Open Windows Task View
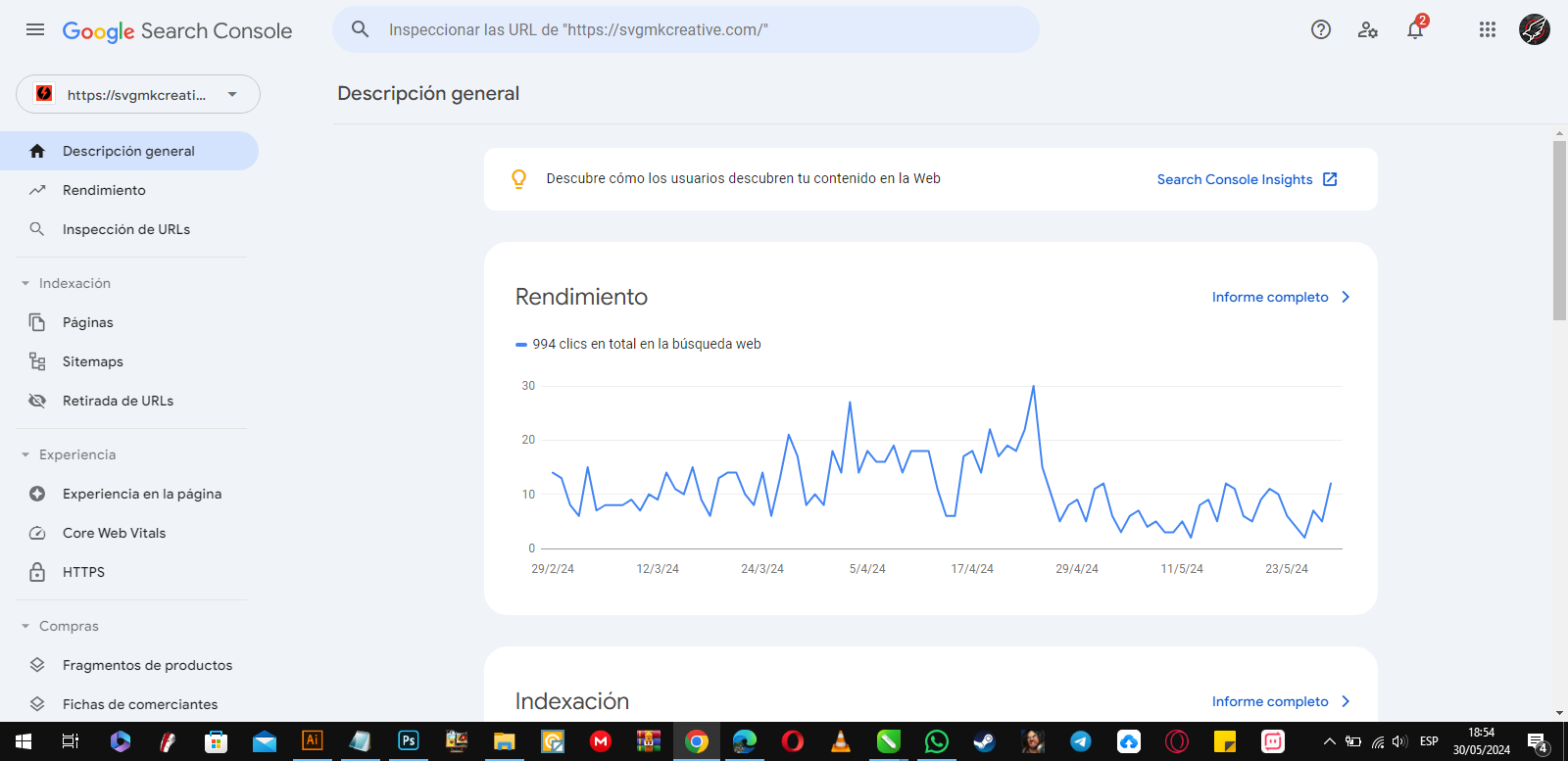 tap(71, 741)
